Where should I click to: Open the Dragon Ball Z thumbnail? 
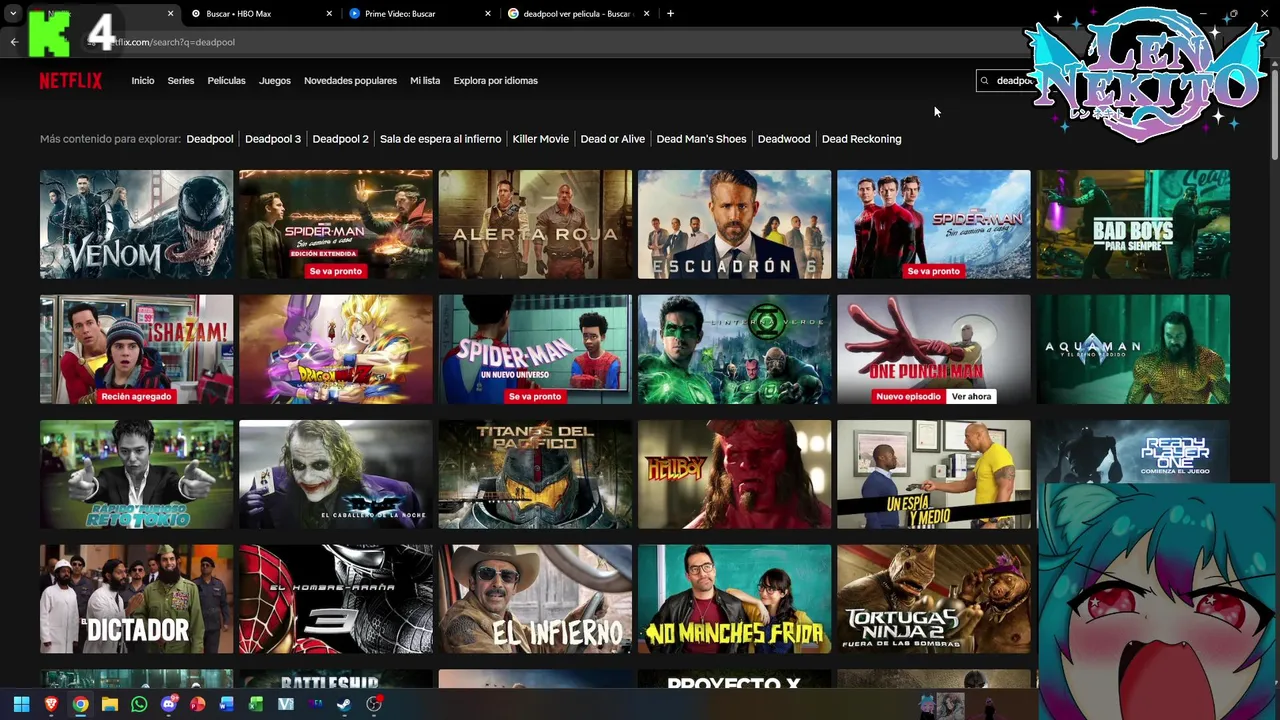[336, 349]
